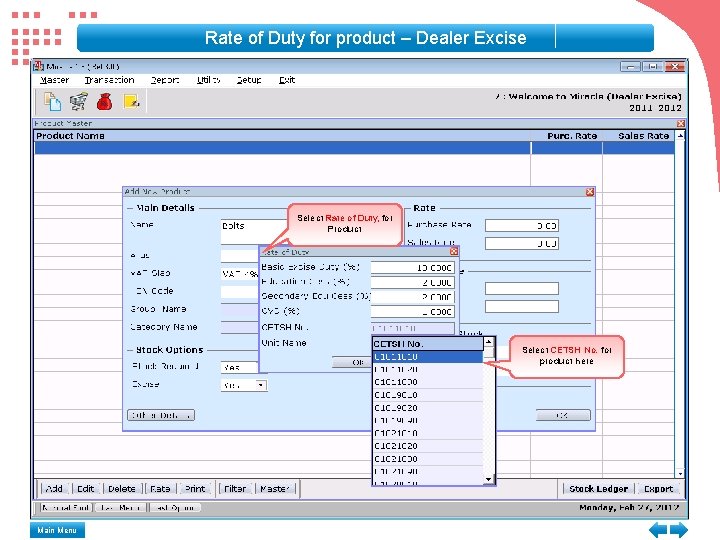This screenshot has width=720, height=540.
Task: Click the Add button
Action: click(54, 489)
